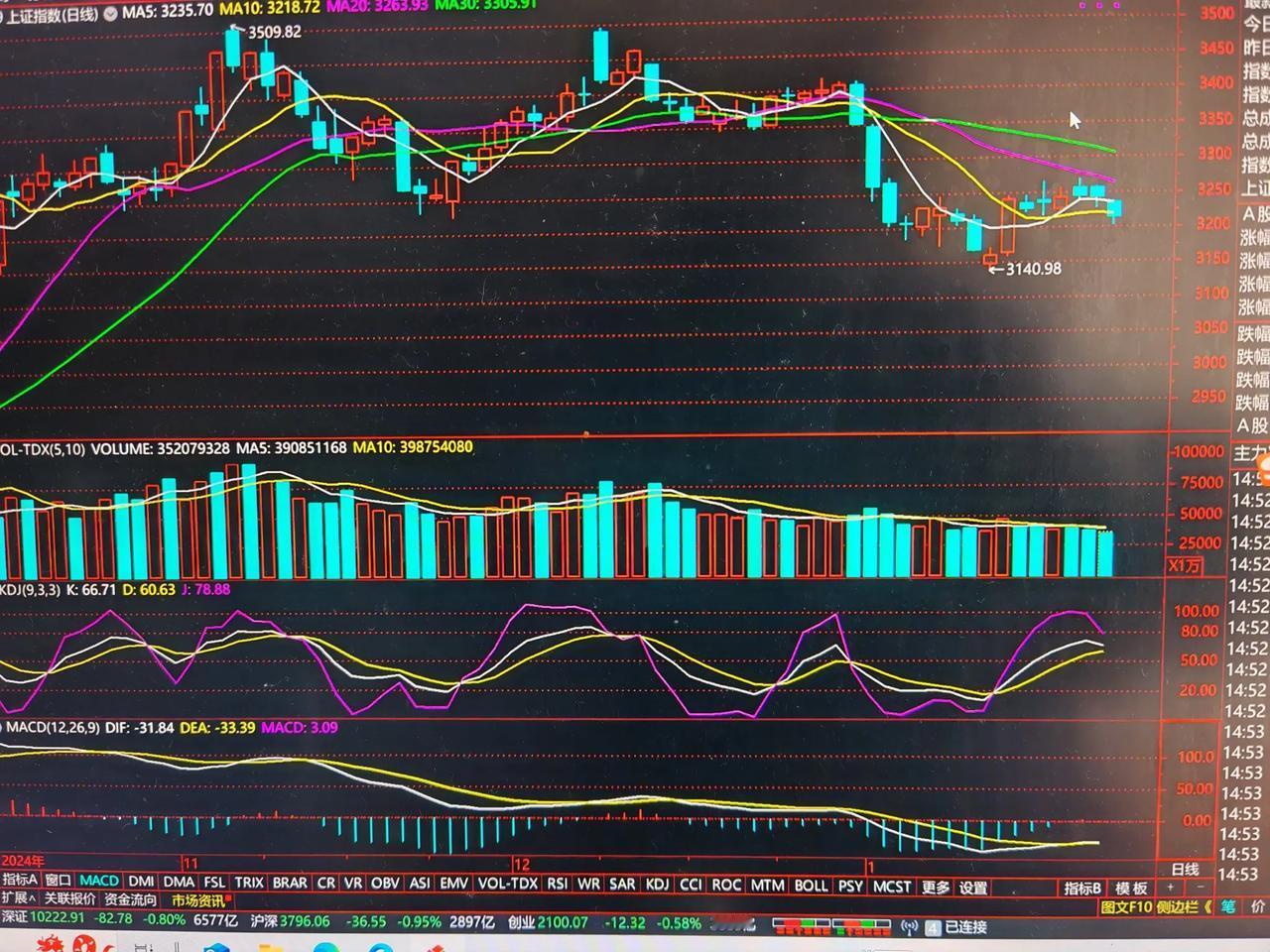This screenshot has height=952, width=1270.
Task: Open the 关联报价 tab
Action: (69, 899)
